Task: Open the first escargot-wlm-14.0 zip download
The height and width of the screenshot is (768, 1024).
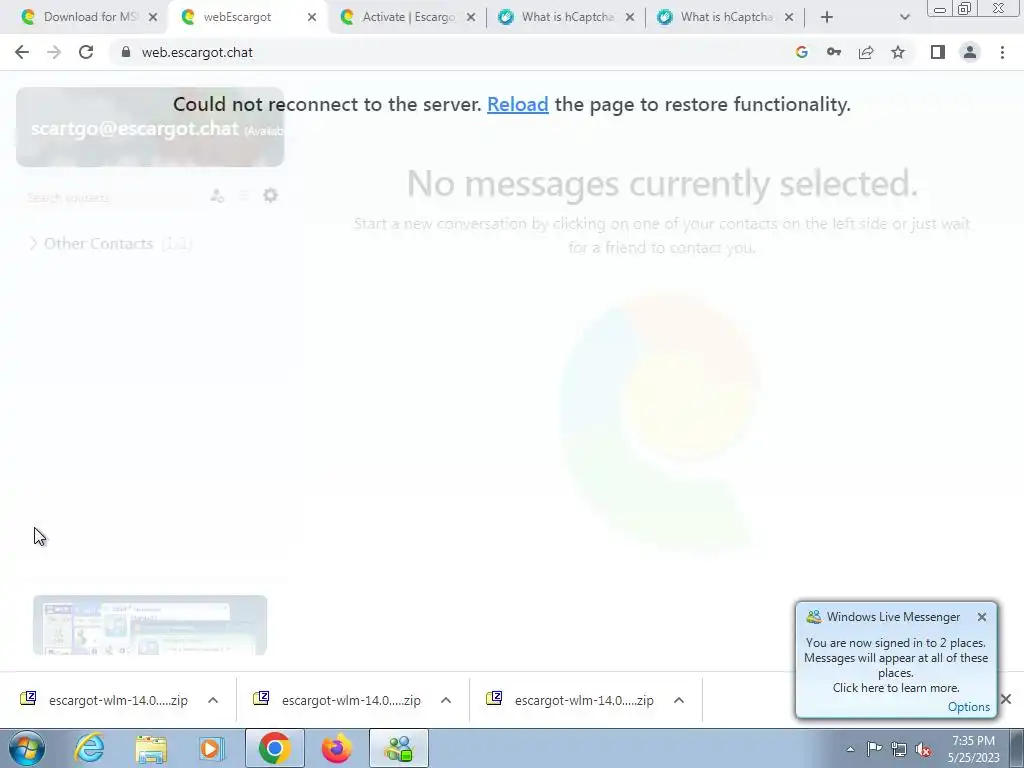Action: click(104, 700)
